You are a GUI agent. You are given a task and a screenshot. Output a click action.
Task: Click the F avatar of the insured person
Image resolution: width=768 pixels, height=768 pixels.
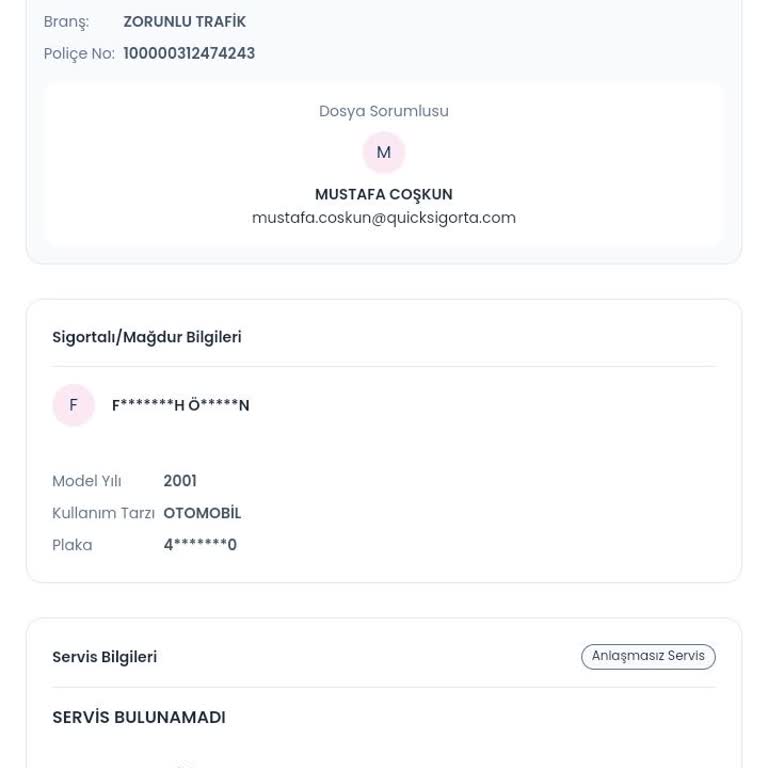click(x=73, y=405)
